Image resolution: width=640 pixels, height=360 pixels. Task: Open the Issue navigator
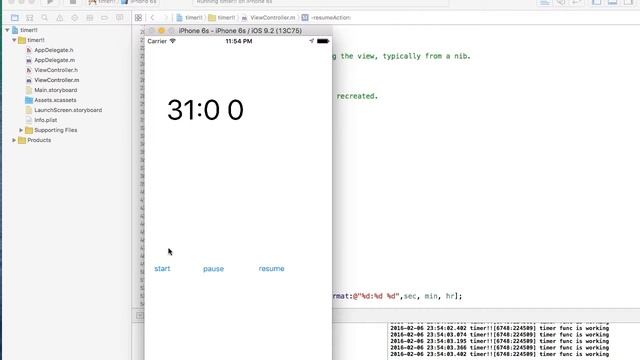point(60,18)
